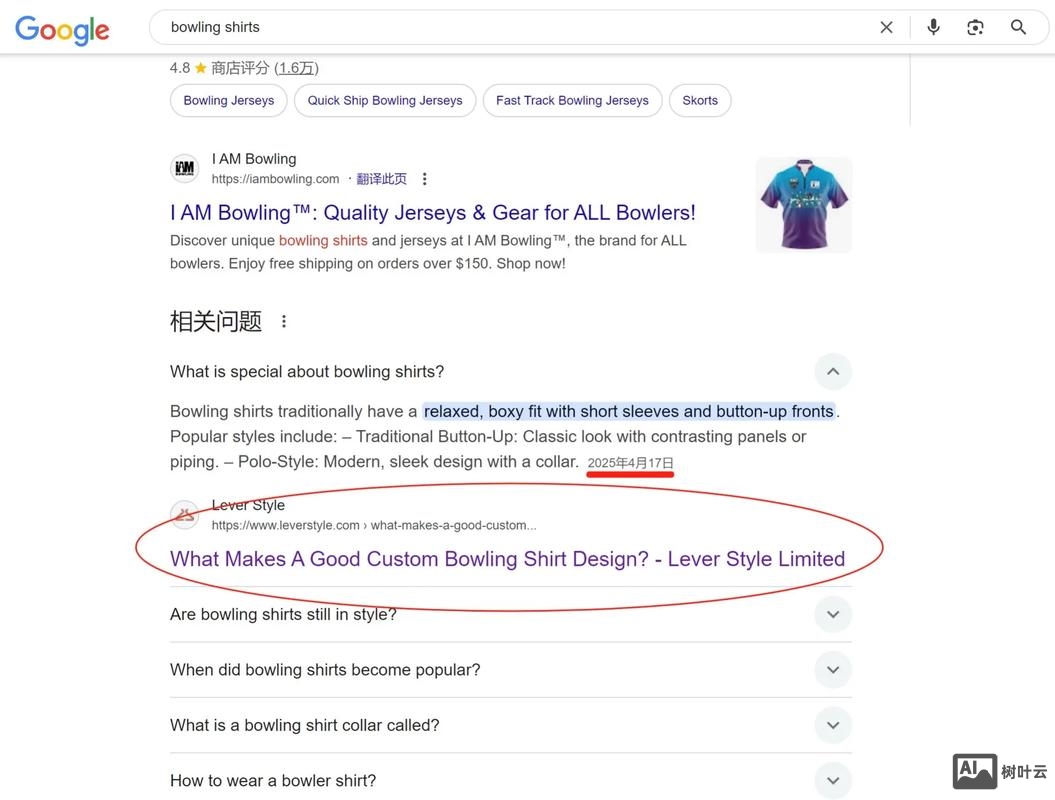Open options beside 相关问题 heading
This screenshot has height=800, width=1055.
284,321
